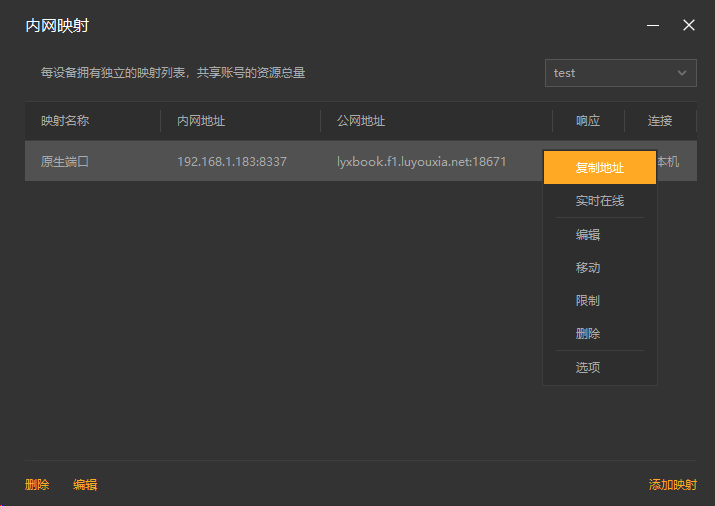Sort by 映射名称 column header

65,121
